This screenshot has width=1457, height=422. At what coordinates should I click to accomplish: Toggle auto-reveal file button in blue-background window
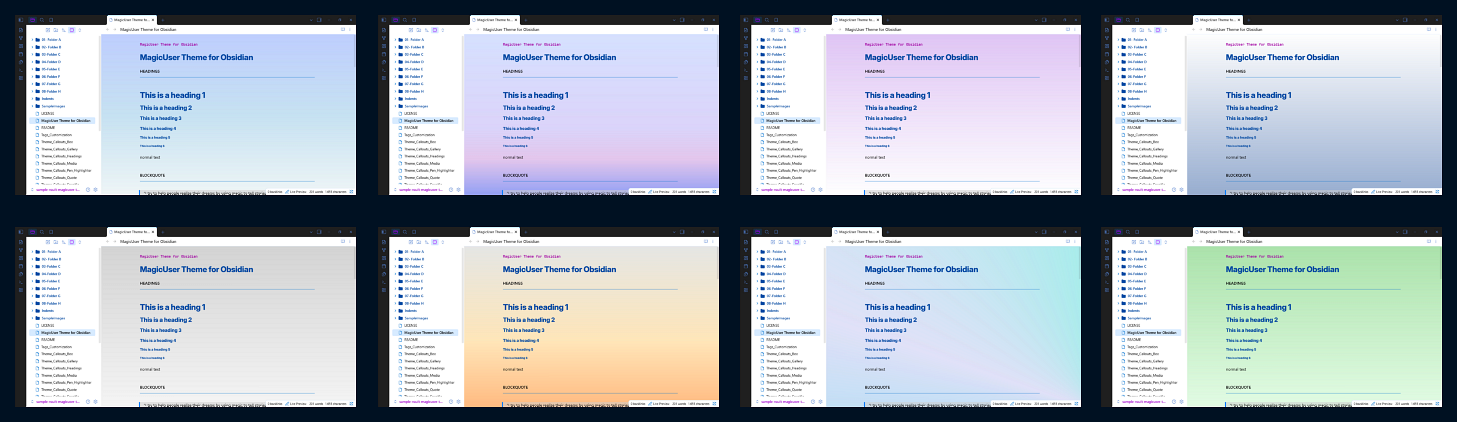point(72,30)
